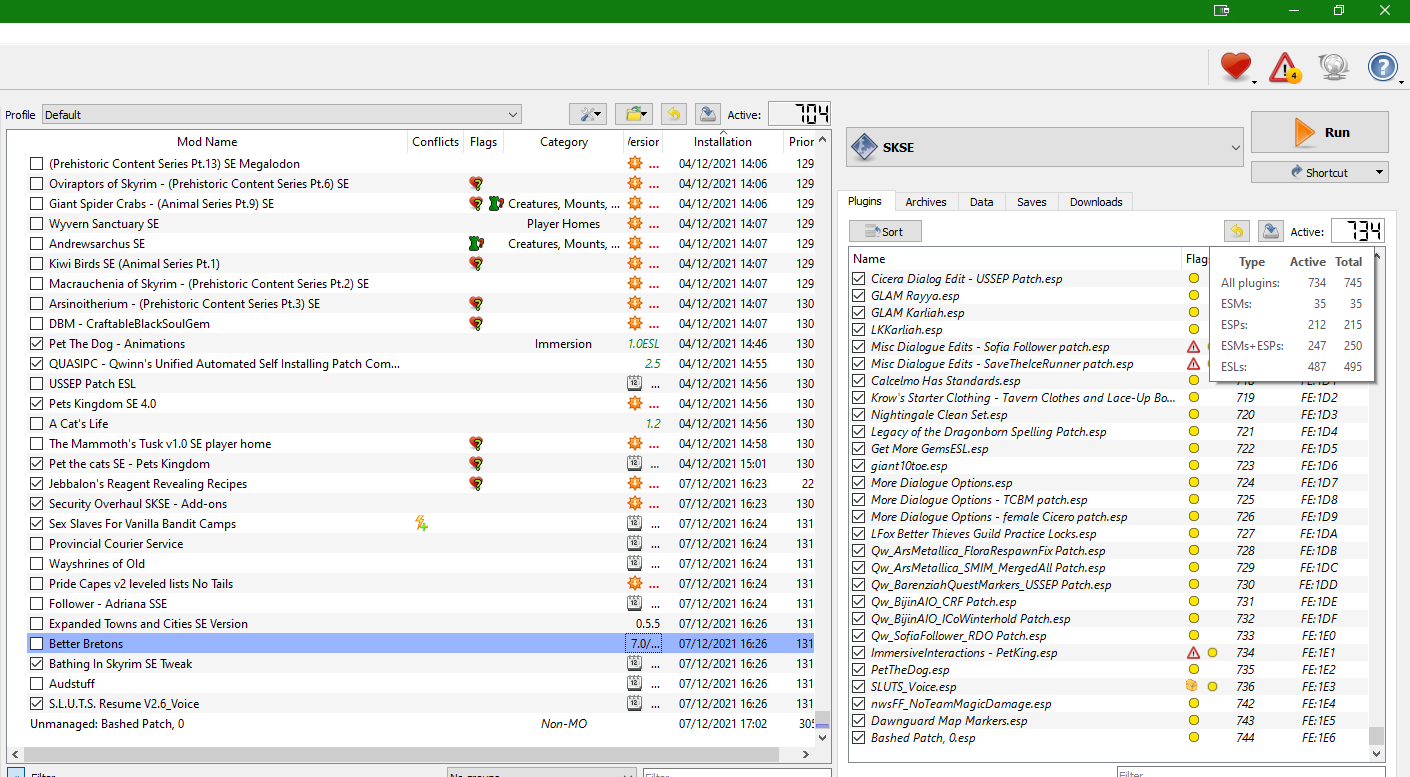Click warning flag on ImmersiveInteractions - PetKing.esp
Viewport: 1410px width, 777px height.
tap(1193, 653)
